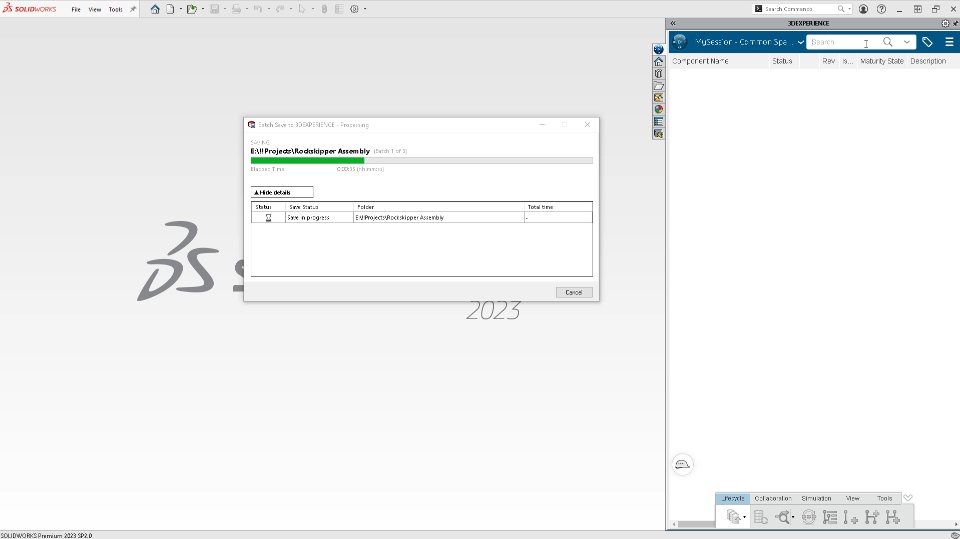Click the assistant helmet icon in the panel

click(x=682, y=464)
